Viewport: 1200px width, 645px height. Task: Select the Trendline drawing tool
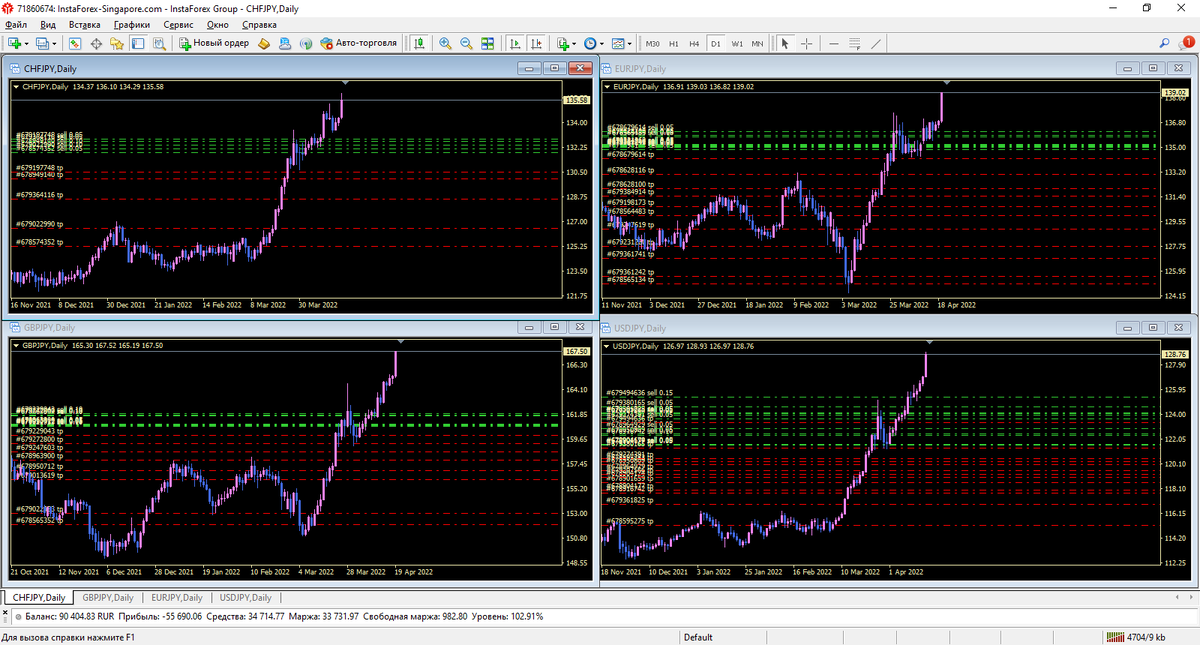[877, 43]
